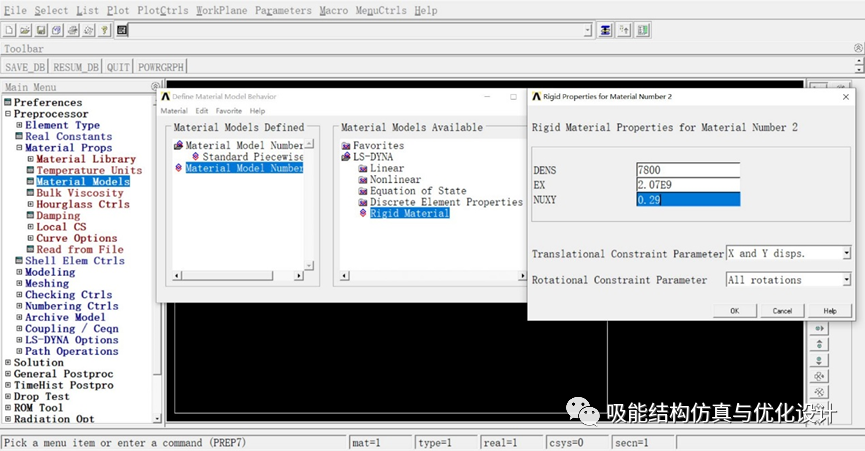Click Cancel in the Rigid Properties dialog

pos(782,311)
